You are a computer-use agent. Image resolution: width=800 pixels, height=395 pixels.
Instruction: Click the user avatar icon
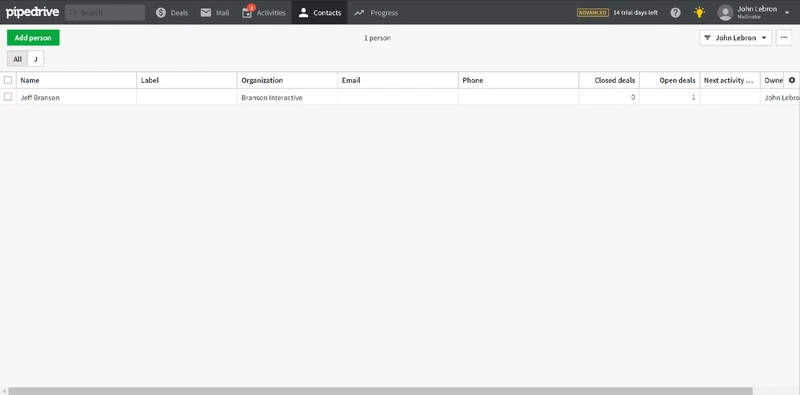click(x=725, y=13)
